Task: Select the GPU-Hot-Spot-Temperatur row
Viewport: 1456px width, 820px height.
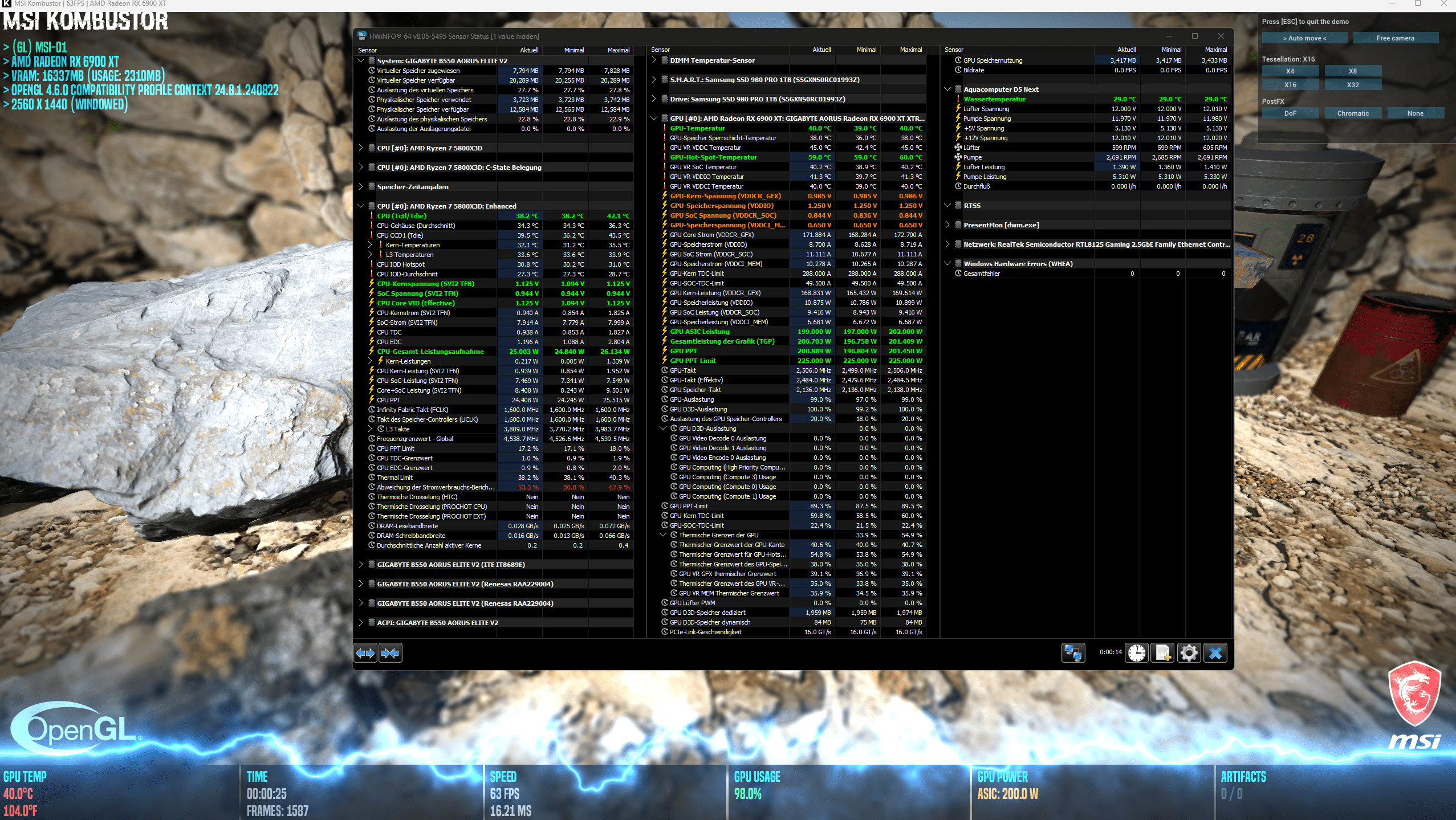Action: [x=792, y=157]
